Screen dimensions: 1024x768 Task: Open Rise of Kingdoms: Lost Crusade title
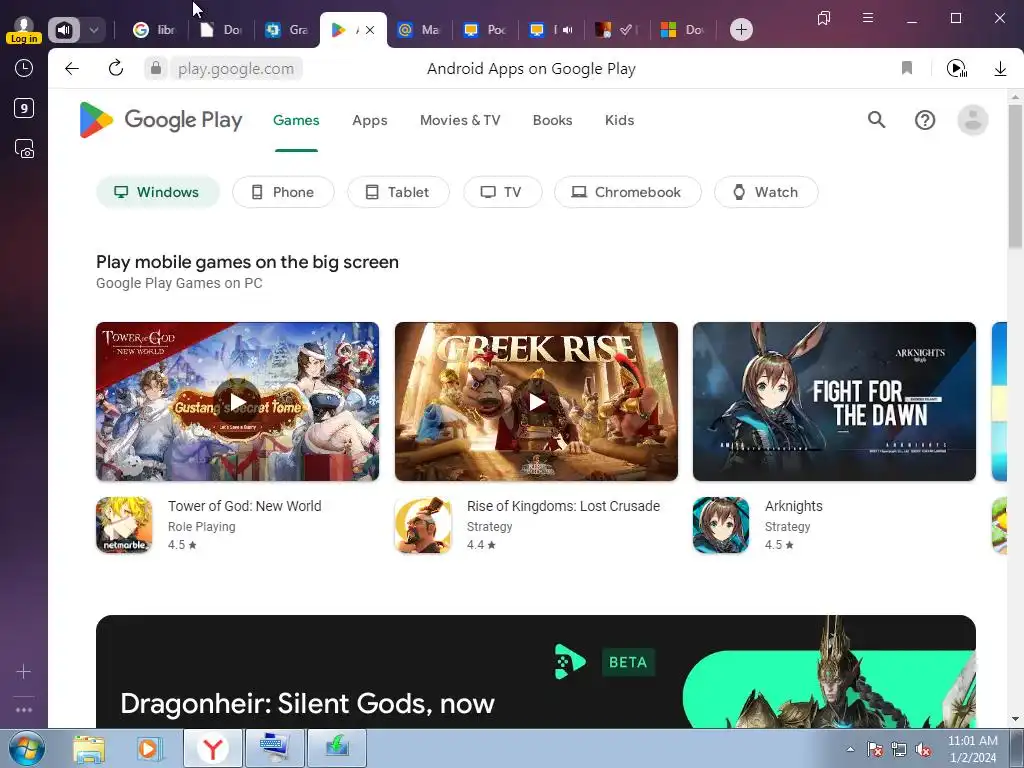click(564, 506)
